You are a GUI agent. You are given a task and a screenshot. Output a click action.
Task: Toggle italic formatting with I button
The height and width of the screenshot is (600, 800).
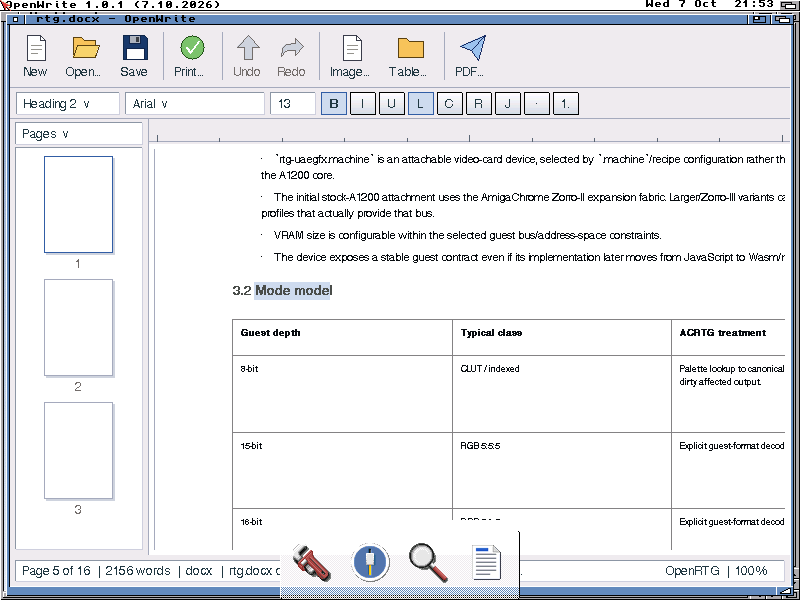click(363, 104)
